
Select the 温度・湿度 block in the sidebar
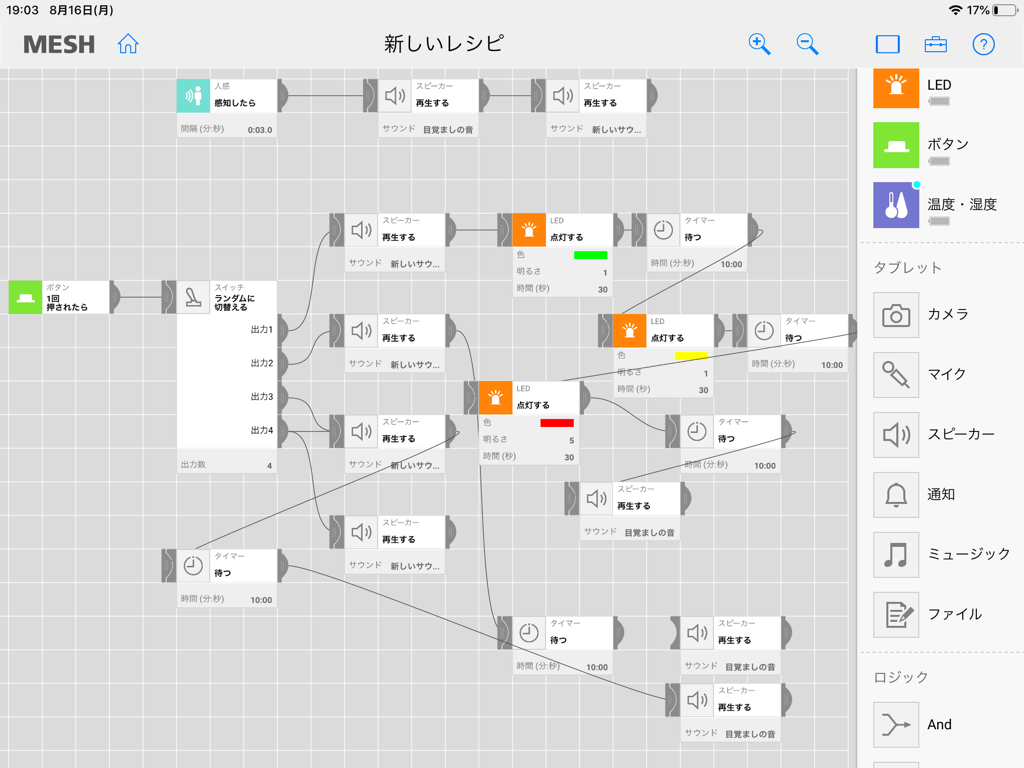896,205
